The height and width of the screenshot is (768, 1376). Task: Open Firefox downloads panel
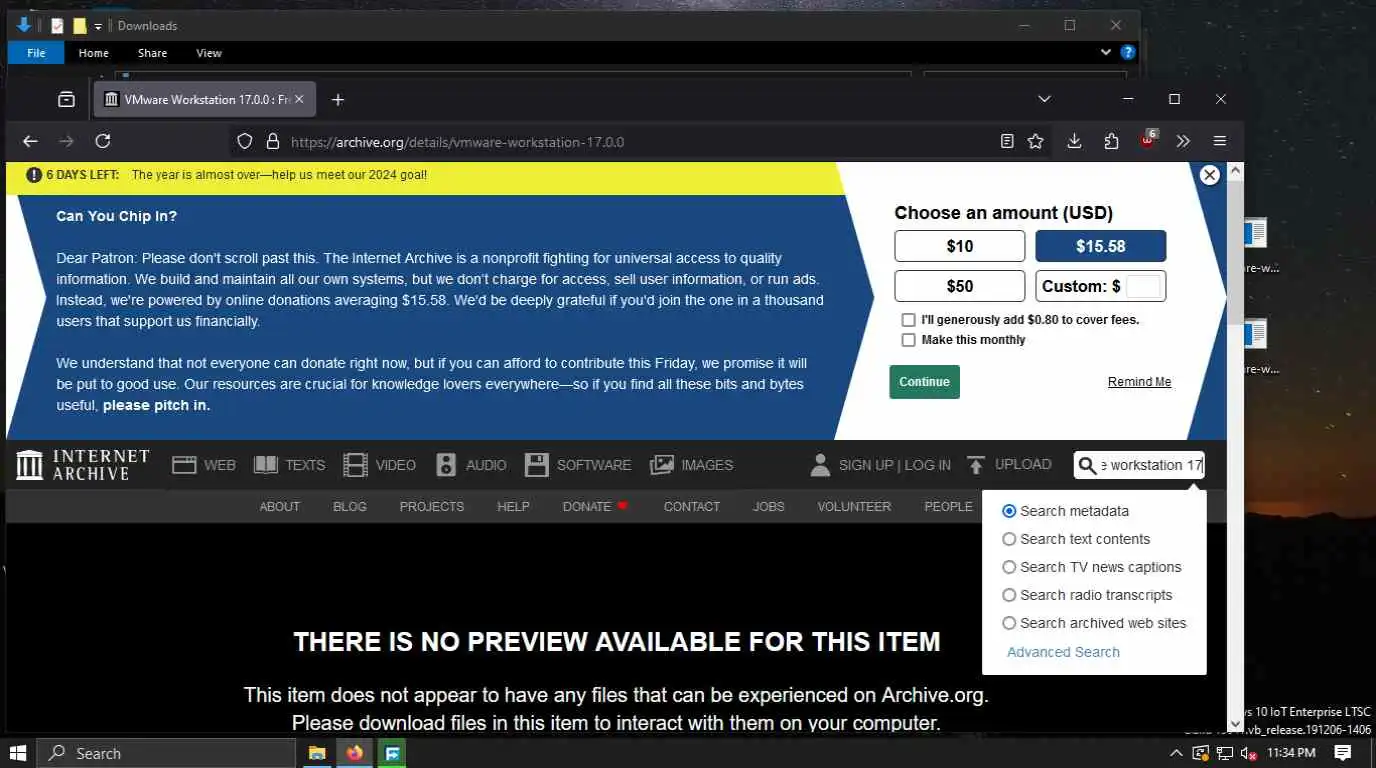1074,142
